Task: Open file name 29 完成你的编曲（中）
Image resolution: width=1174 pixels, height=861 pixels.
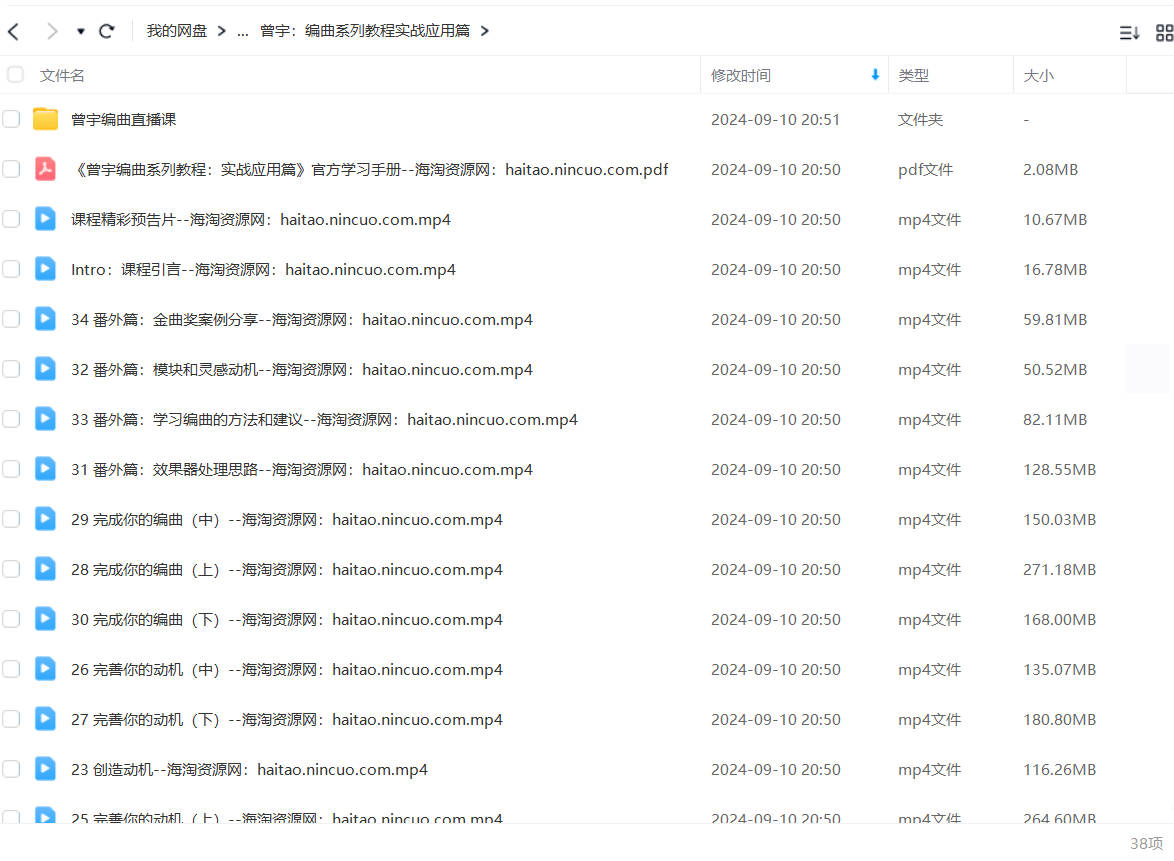Action: pyautogui.click(x=287, y=520)
